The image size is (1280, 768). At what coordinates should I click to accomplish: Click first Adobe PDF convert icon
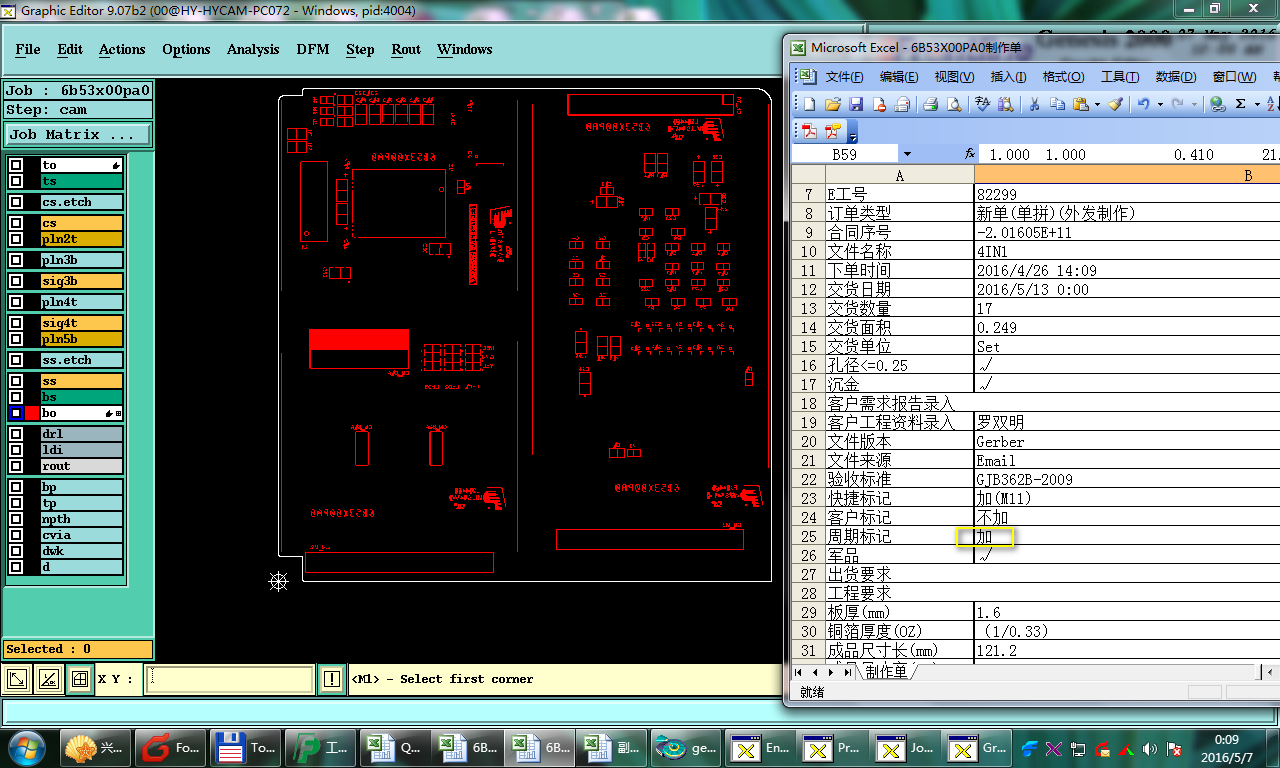click(x=810, y=131)
